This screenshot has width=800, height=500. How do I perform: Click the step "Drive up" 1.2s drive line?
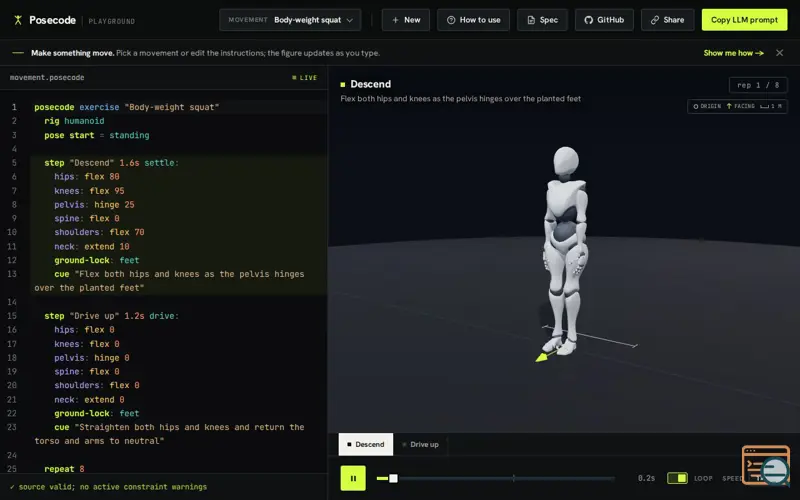tap(111, 316)
